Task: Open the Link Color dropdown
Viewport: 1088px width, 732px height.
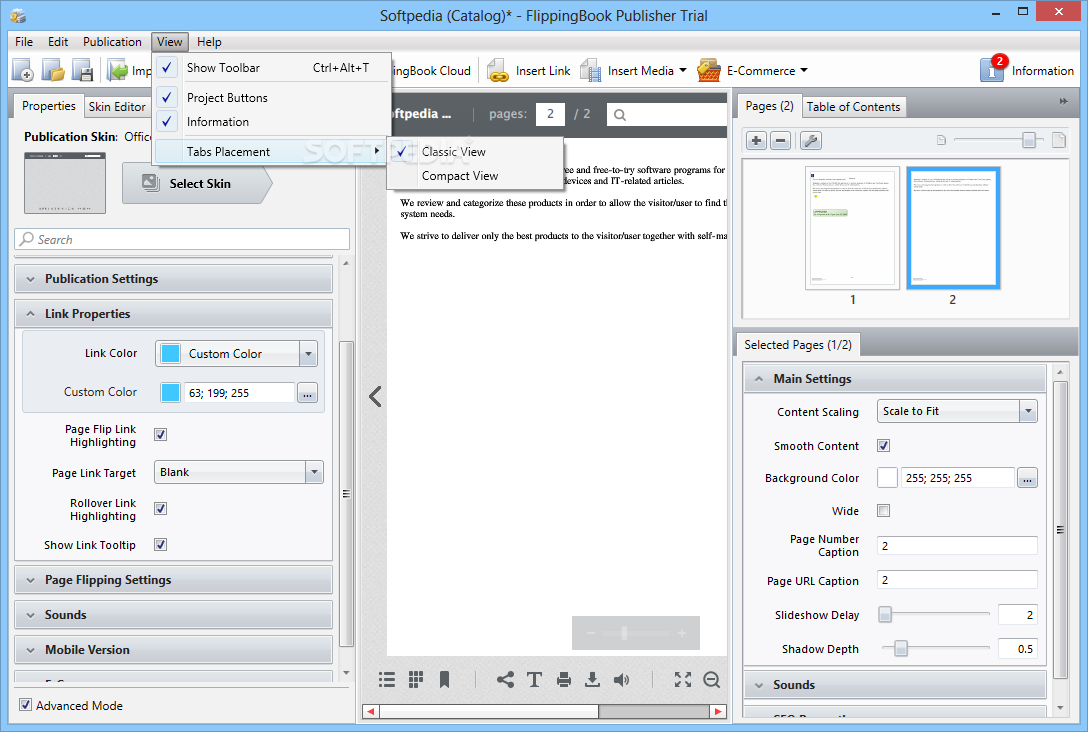Action: pyautogui.click(x=309, y=353)
